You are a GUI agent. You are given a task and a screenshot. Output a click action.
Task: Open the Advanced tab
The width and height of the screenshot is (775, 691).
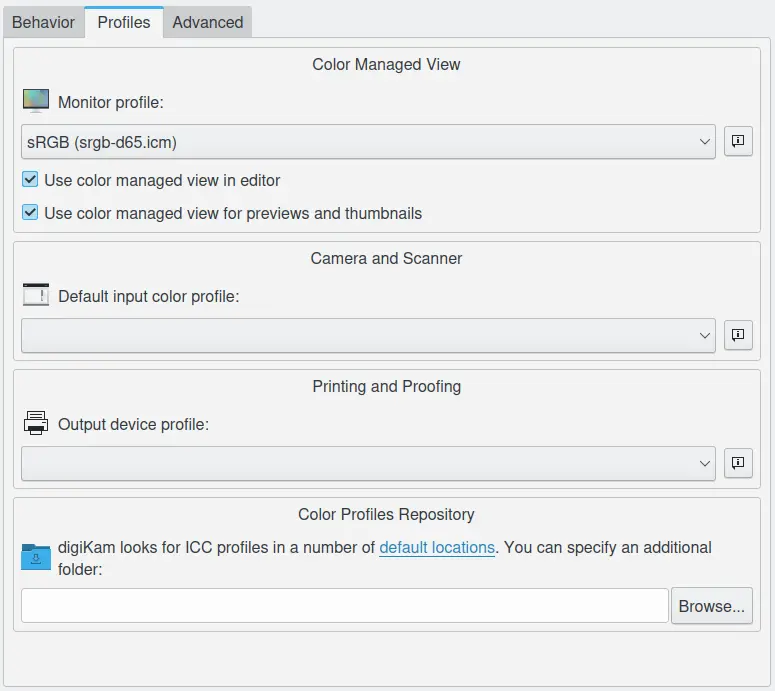207,22
